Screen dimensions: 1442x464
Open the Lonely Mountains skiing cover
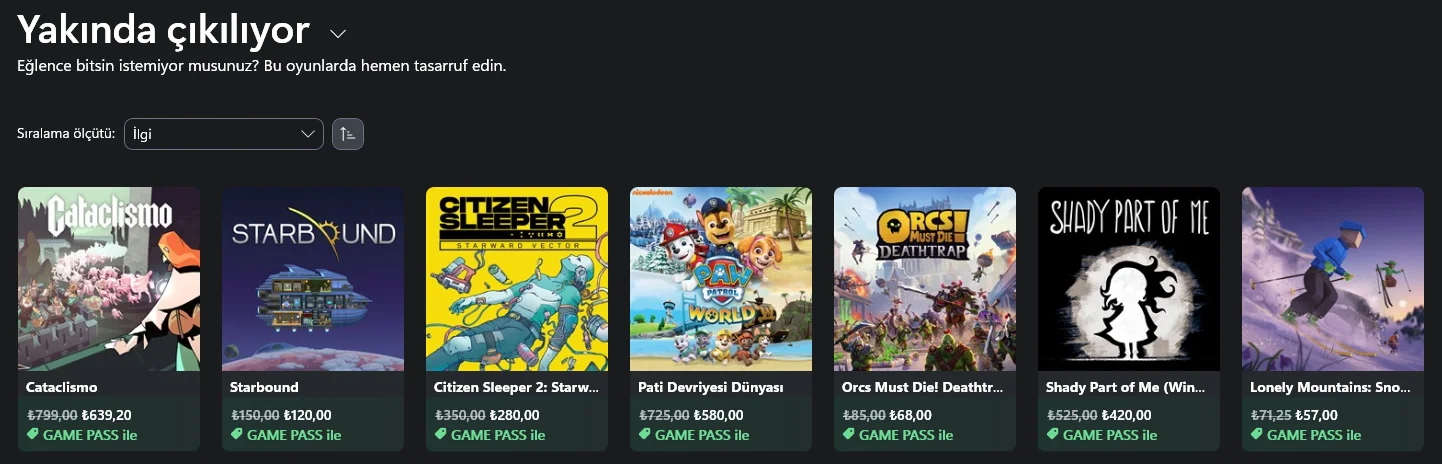pyautogui.click(x=1333, y=278)
